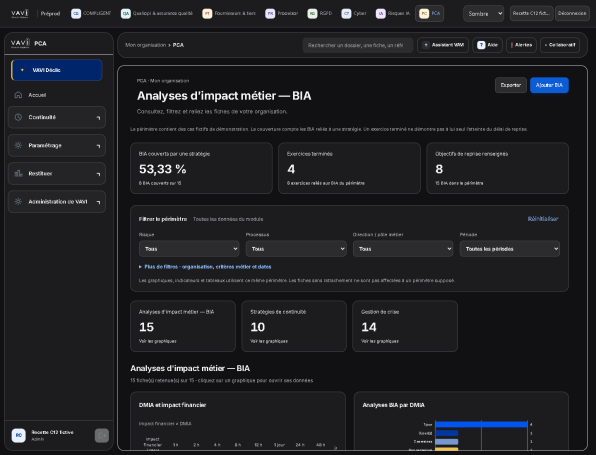Click the VAVI logo in the sidebar header
This screenshot has width=596, height=455.
tap(20, 43)
